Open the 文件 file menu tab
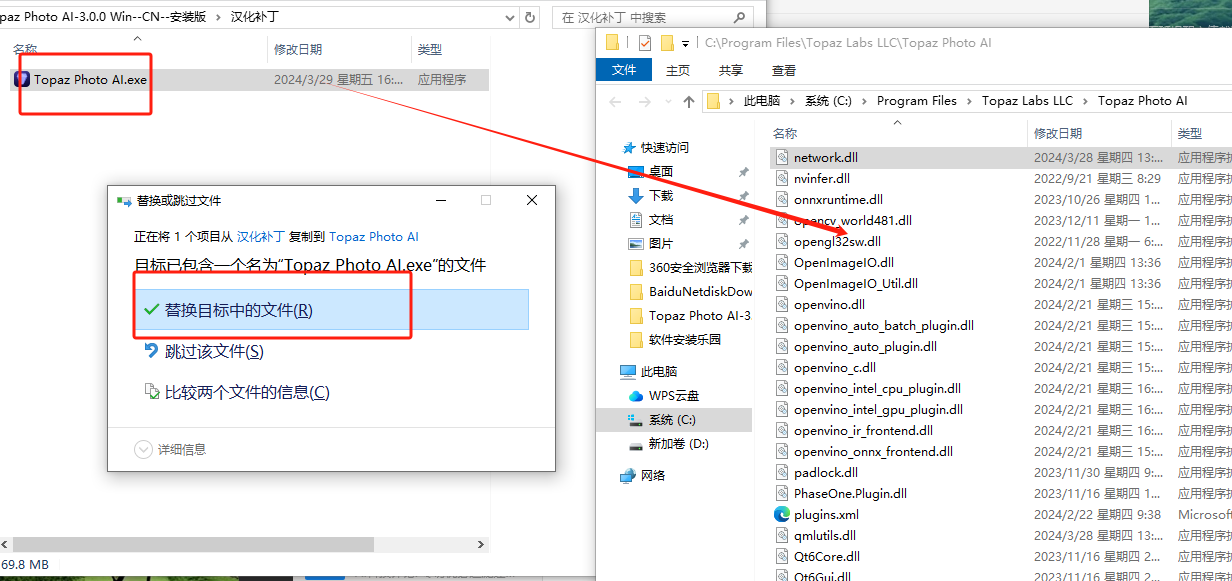The height and width of the screenshot is (581, 1232). 624,70
